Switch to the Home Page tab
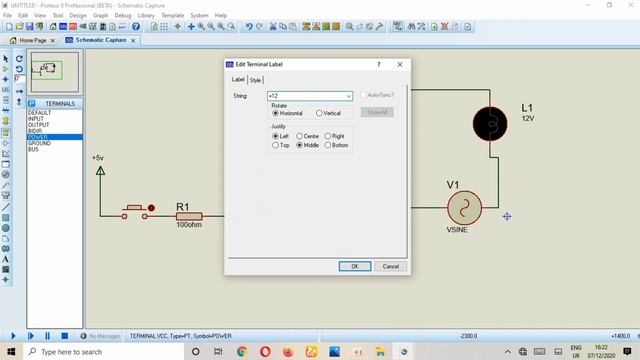Viewport: 640px width, 360px height. (33, 40)
